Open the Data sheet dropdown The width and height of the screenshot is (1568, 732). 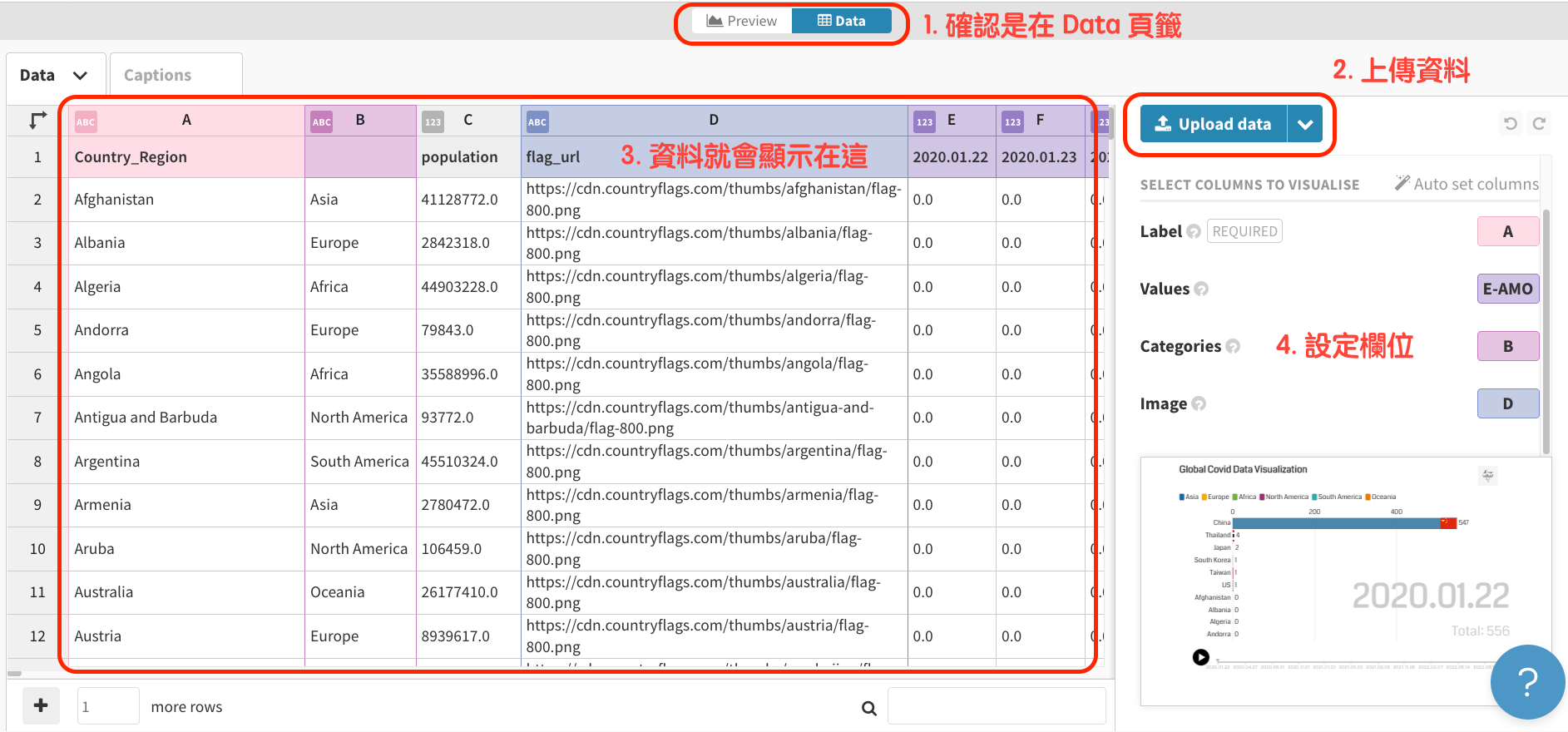(55, 76)
